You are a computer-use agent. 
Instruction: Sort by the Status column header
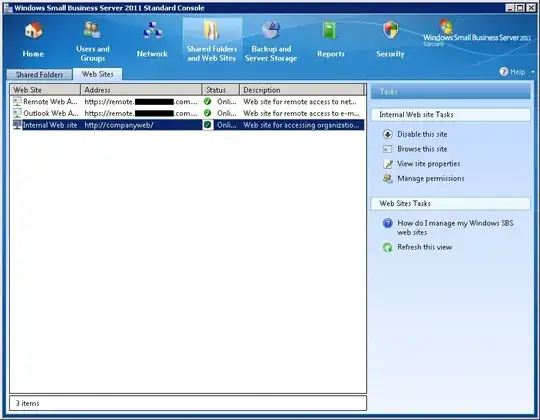tap(220, 90)
